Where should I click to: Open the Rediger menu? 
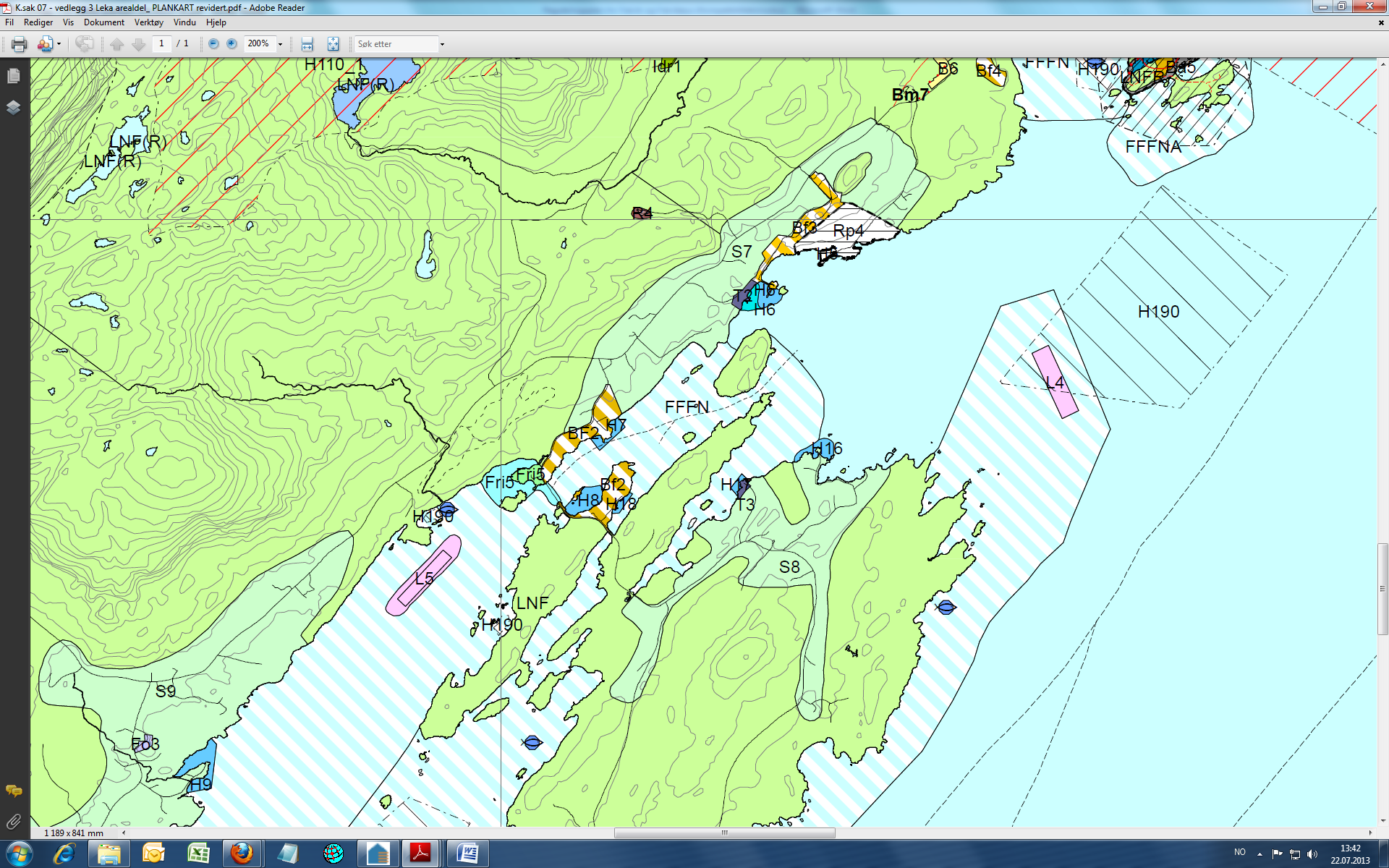pos(38,22)
